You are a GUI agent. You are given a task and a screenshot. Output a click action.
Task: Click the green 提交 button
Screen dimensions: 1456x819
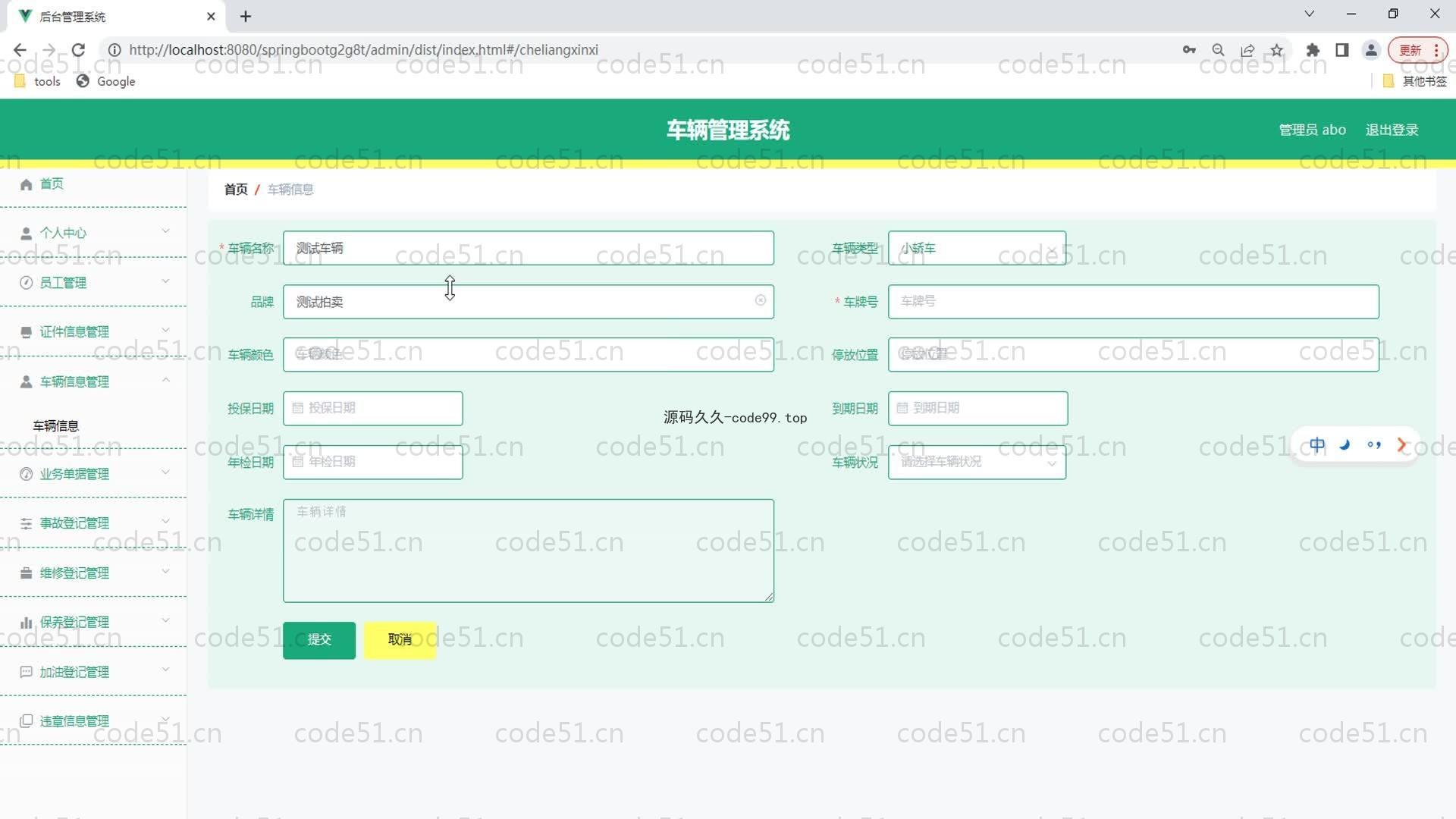[x=319, y=640]
